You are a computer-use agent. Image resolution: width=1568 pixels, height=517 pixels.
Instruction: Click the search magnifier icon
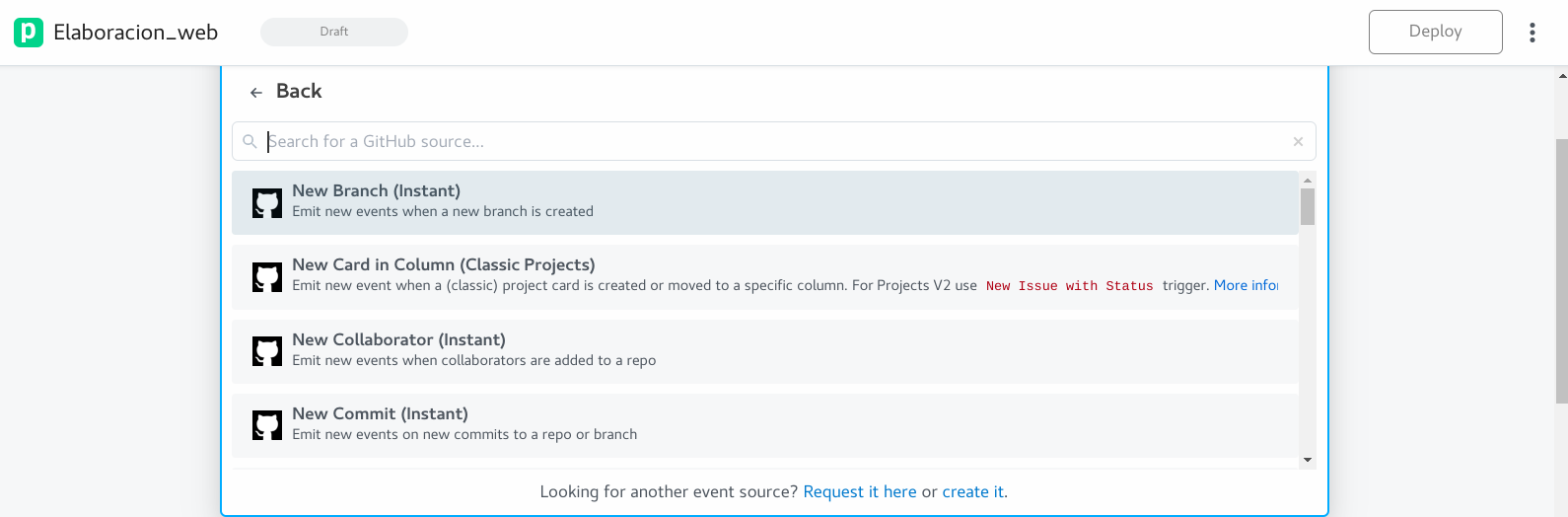(x=250, y=142)
